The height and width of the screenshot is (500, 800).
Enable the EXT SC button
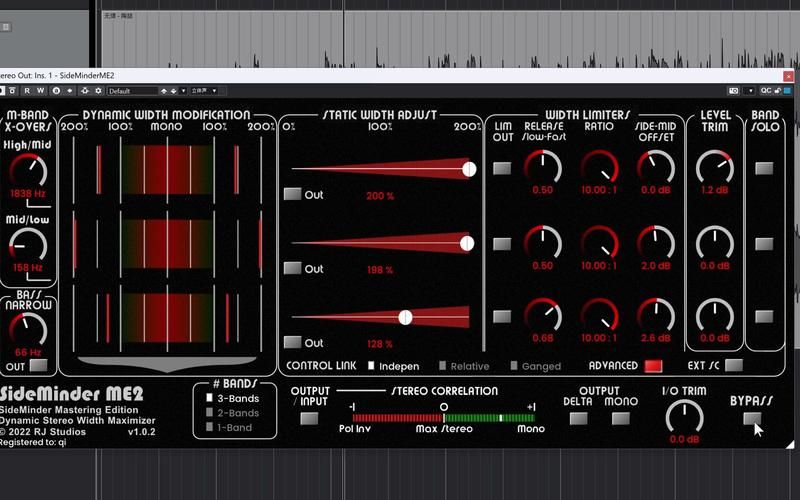click(x=734, y=365)
